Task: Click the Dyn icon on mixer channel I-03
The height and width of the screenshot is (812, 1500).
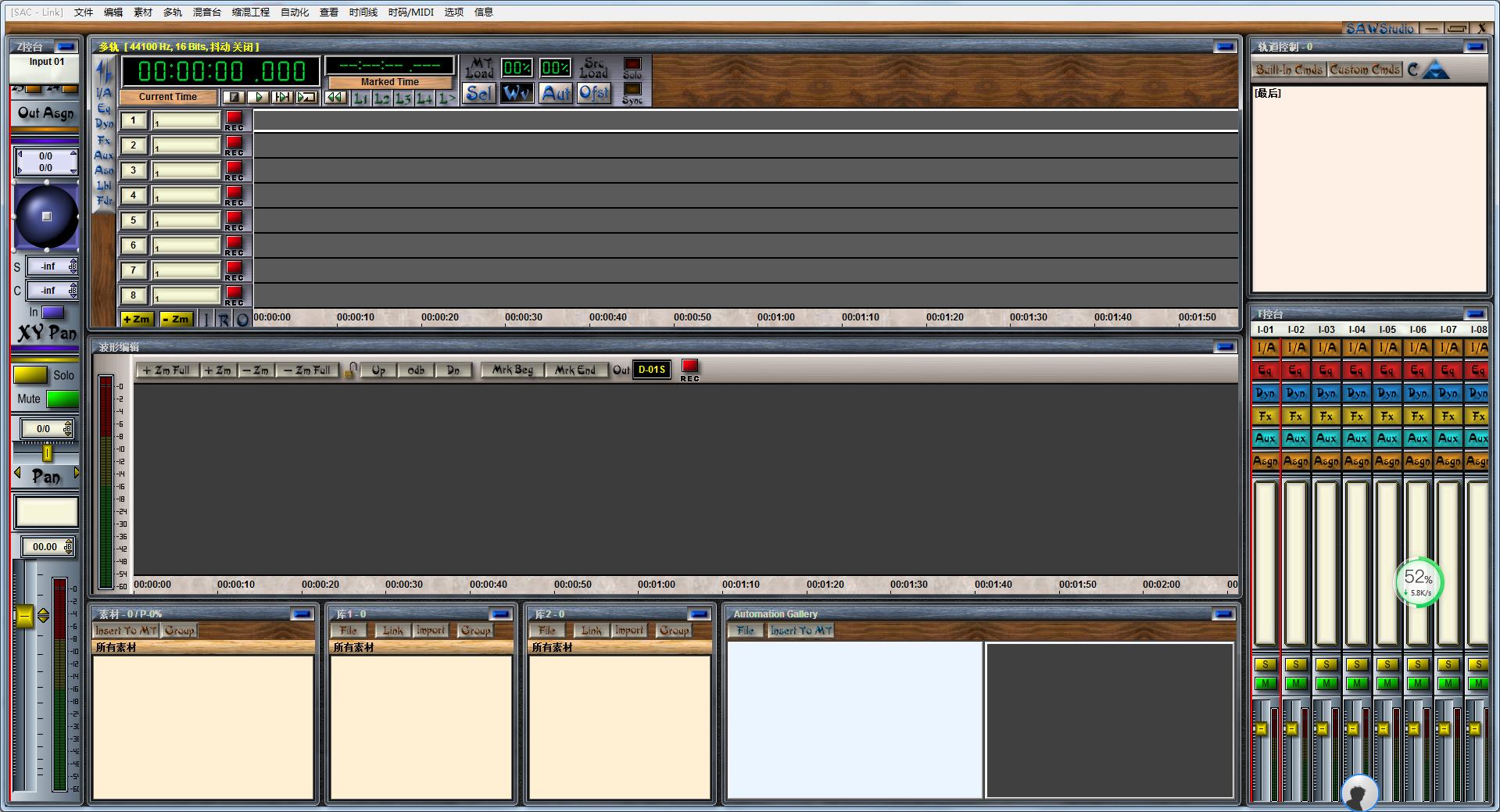Action: pyautogui.click(x=1326, y=394)
